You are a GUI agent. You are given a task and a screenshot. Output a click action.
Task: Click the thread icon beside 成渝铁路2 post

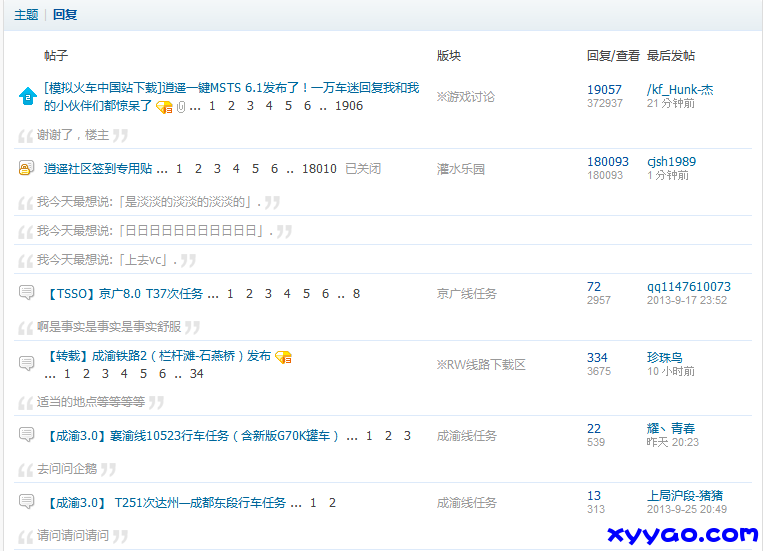[26, 364]
